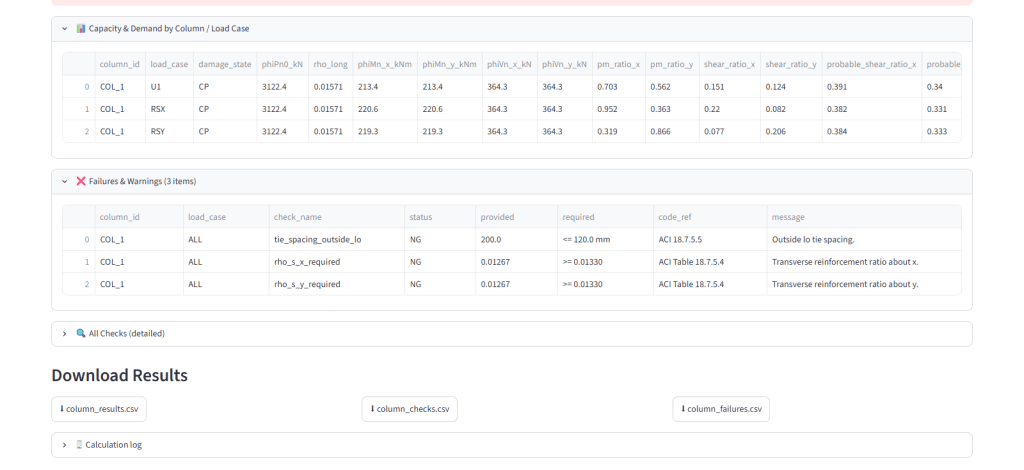The width and height of the screenshot is (1024, 470).
Task: Sort by load_case header in capacity table
Action: 169,65
